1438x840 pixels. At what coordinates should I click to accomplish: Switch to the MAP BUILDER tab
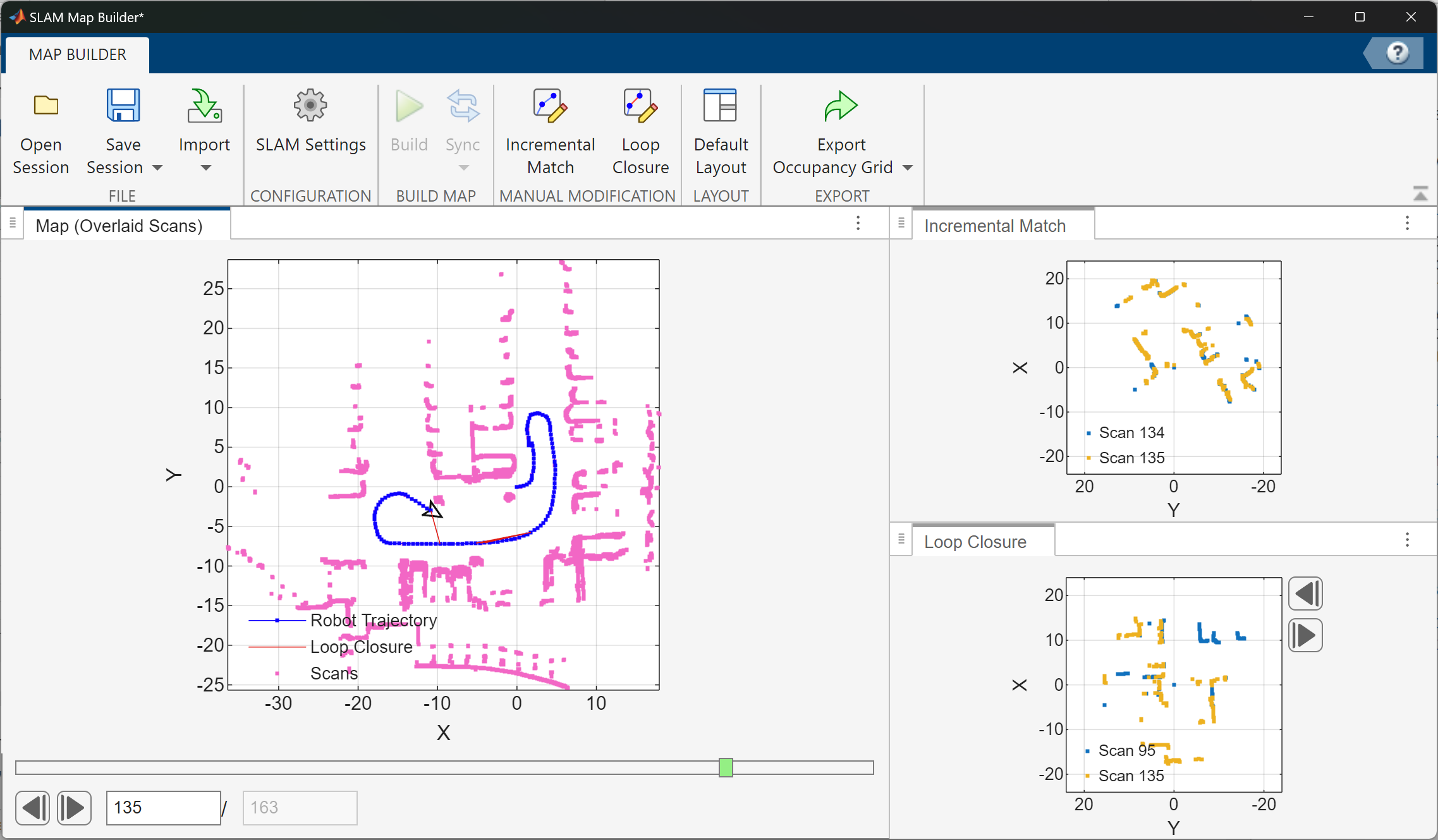pyautogui.click(x=76, y=54)
